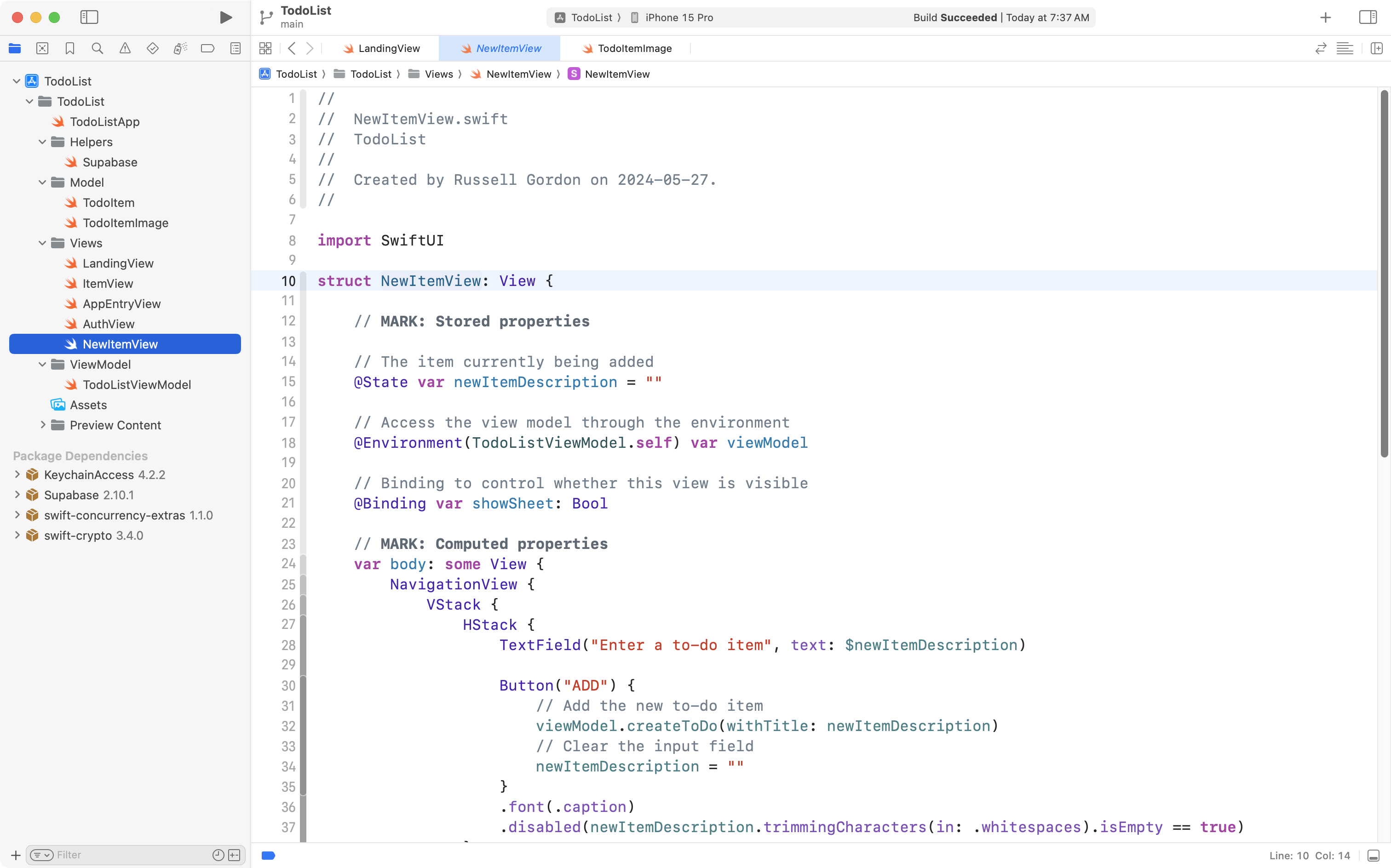Viewport: 1391px width, 868px height.
Task: Click inside the Filter field below the navigator
Action: [x=115, y=855]
